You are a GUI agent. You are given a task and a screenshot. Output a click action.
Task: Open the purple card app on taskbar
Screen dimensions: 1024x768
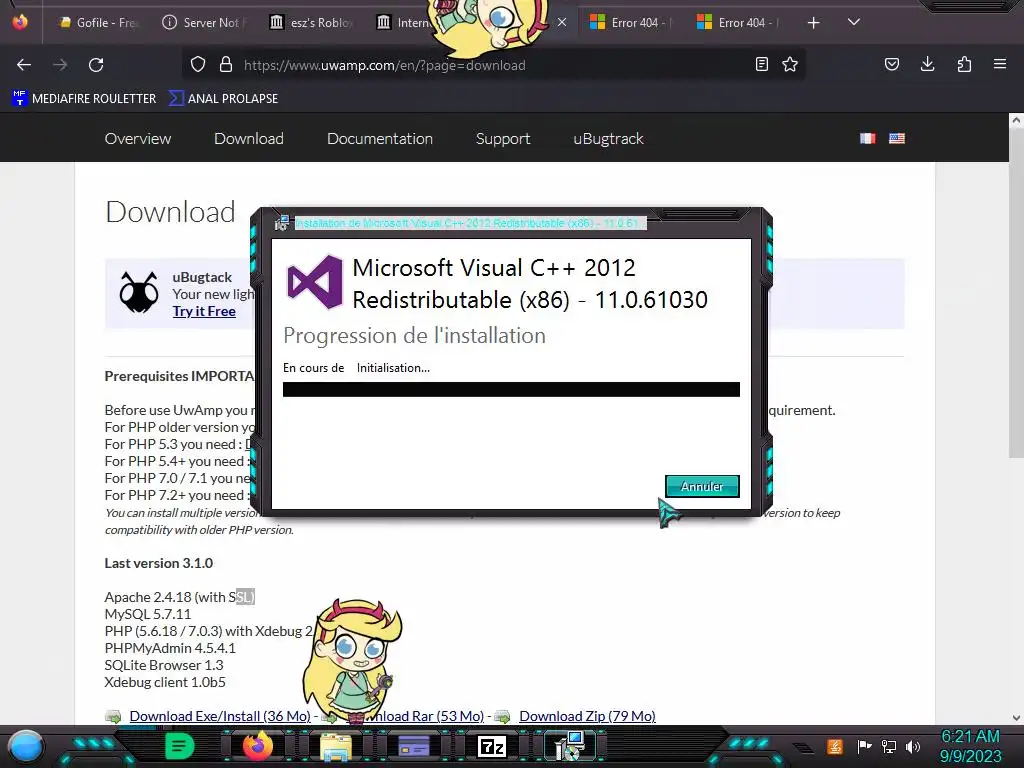413,746
